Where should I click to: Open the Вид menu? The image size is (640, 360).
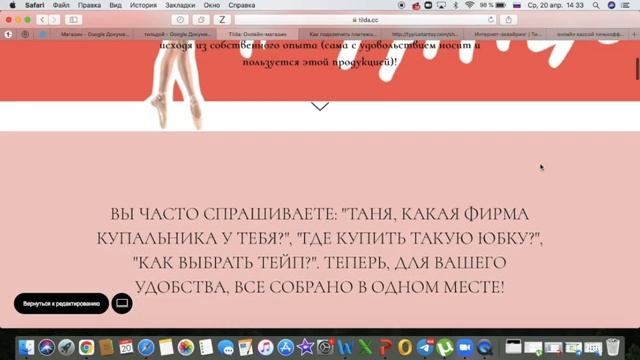click(x=116, y=5)
